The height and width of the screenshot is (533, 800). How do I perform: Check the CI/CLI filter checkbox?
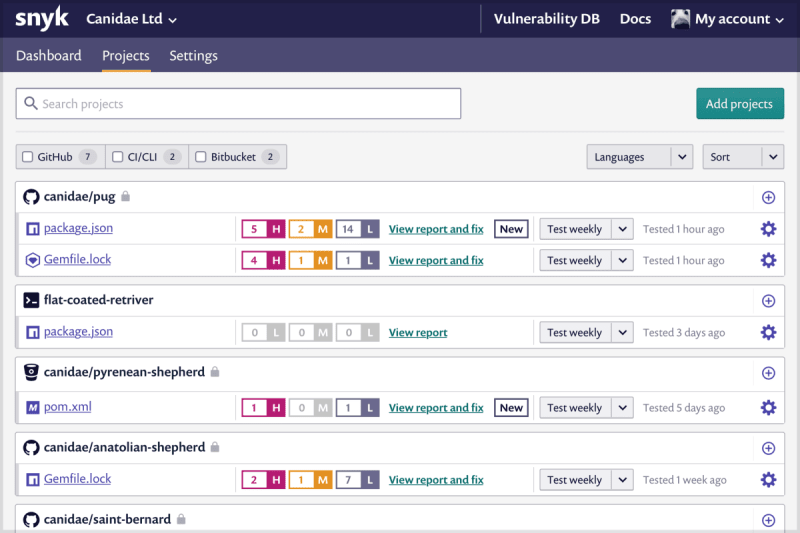point(117,157)
